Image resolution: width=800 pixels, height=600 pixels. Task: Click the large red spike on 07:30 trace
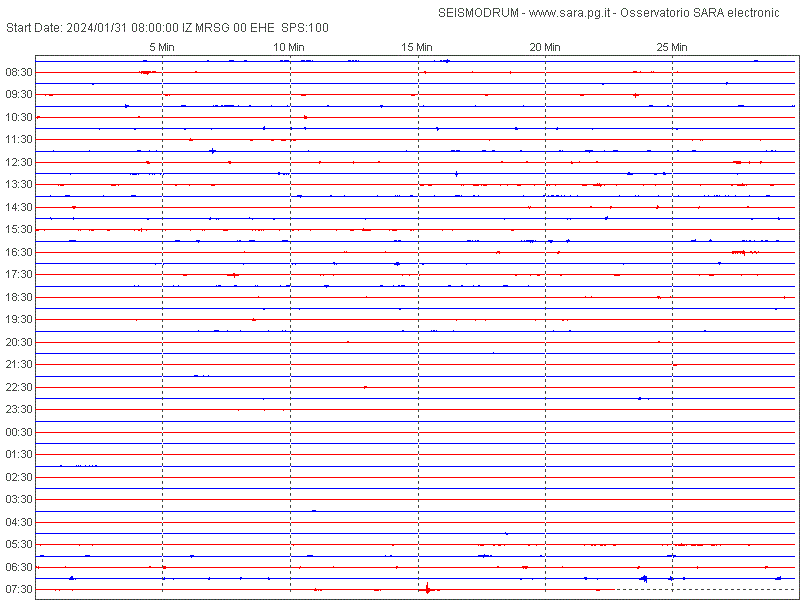pos(427,589)
